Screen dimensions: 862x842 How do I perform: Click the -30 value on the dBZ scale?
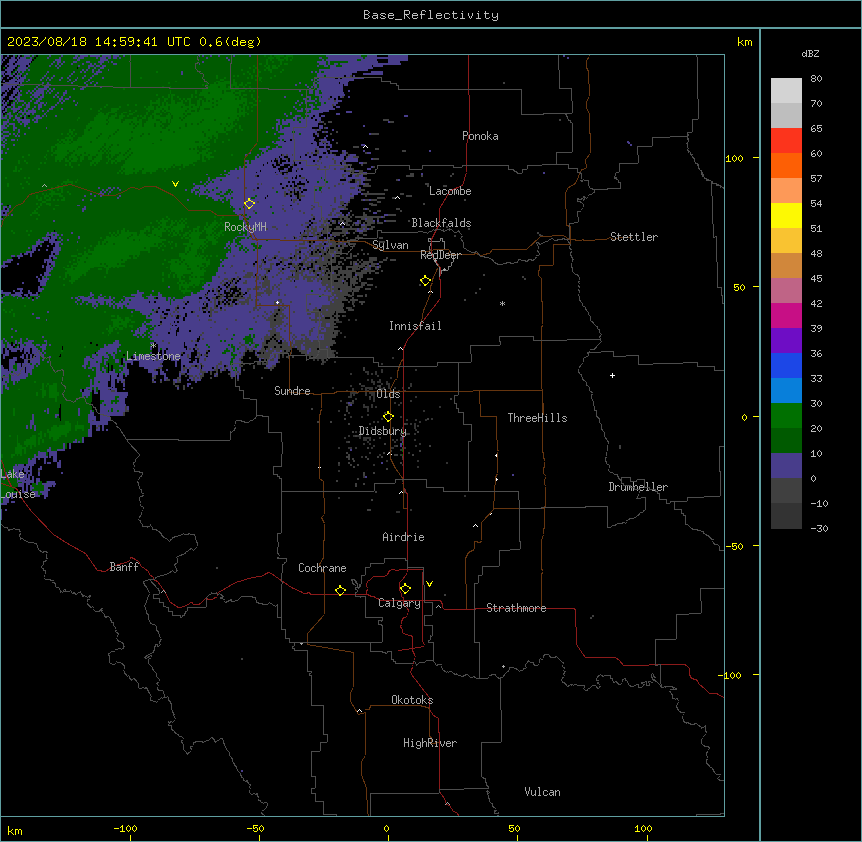click(x=819, y=528)
